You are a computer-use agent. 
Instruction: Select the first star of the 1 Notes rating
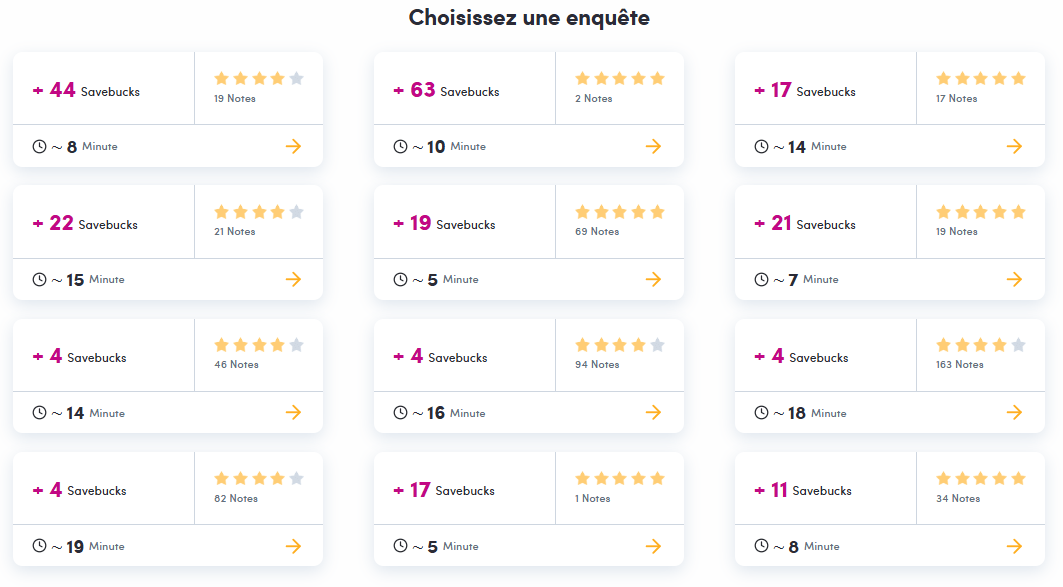click(x=583, y=477)
